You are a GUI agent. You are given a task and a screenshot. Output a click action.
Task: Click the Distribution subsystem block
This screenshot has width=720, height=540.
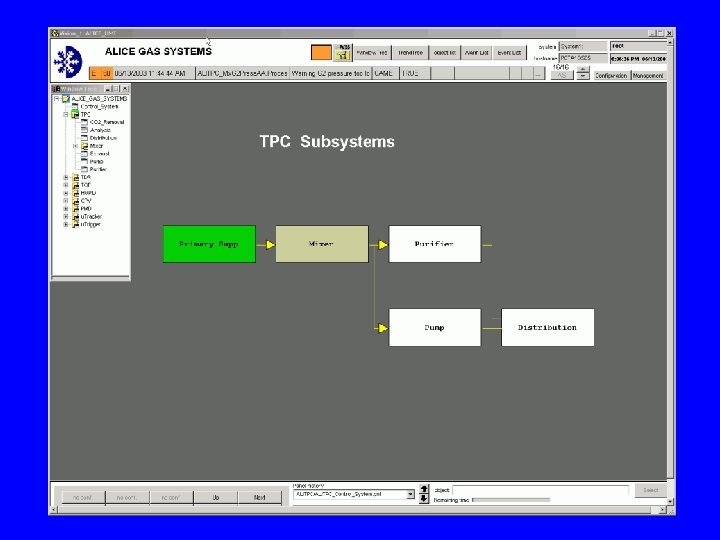point(548,327)
